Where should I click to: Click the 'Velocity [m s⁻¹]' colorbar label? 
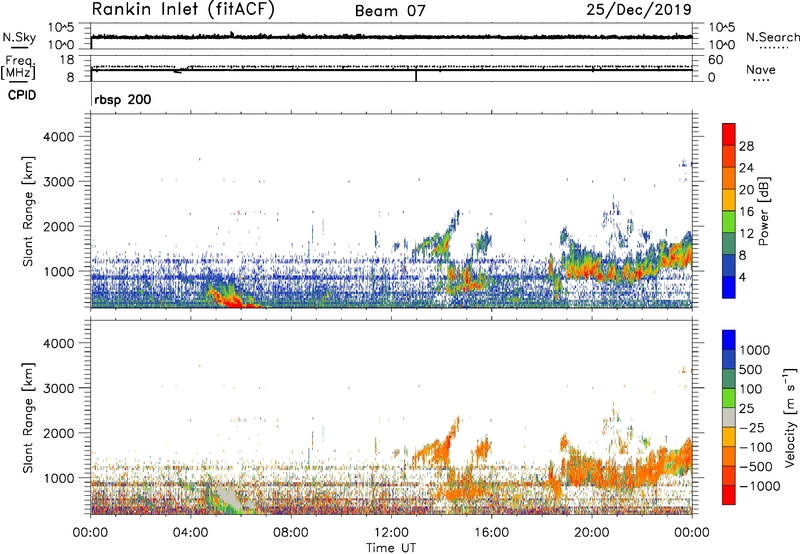790,417
